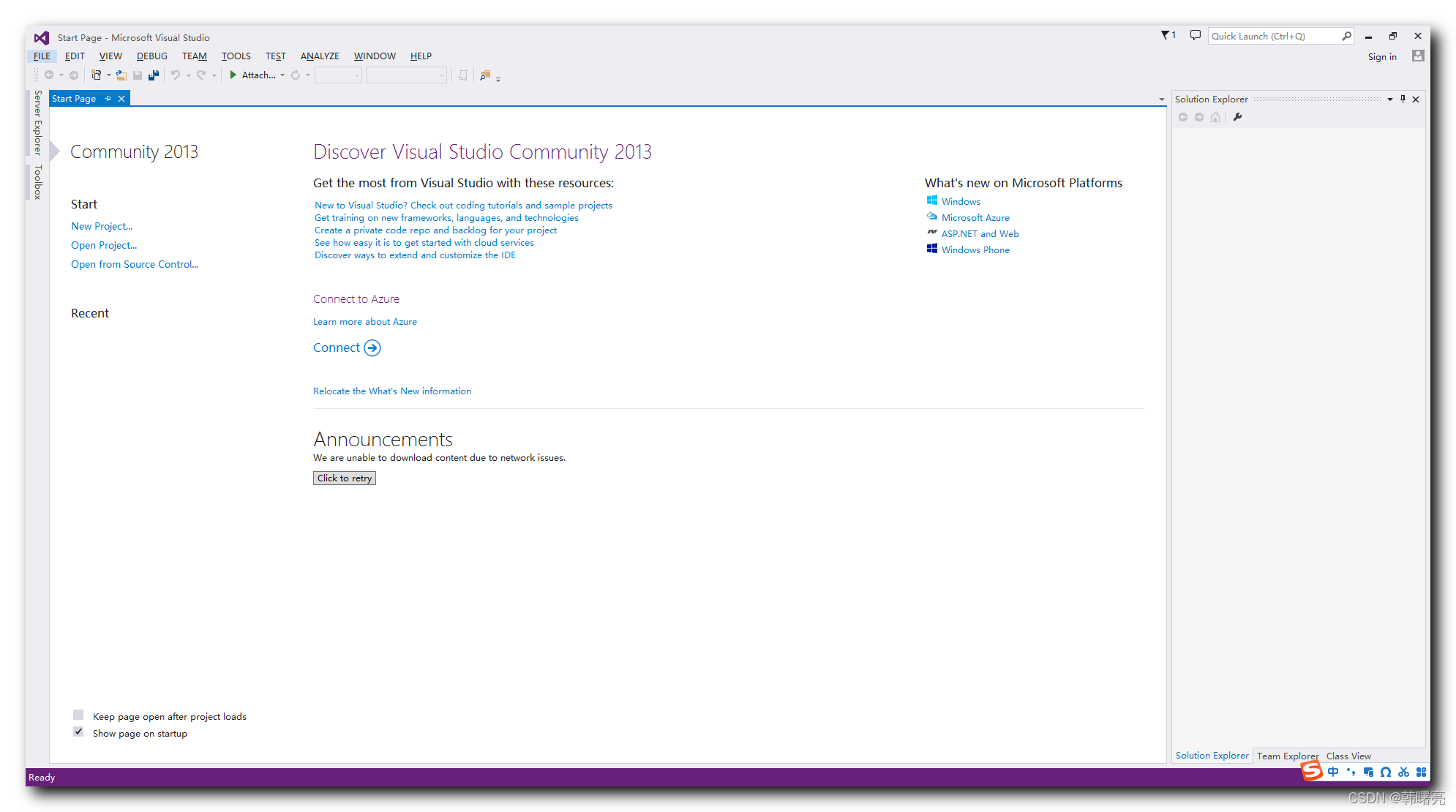This screenshot has width=1456, height=812.
Task: Click the Open File folder toolbar icon
Action: [x=121, y=75]
